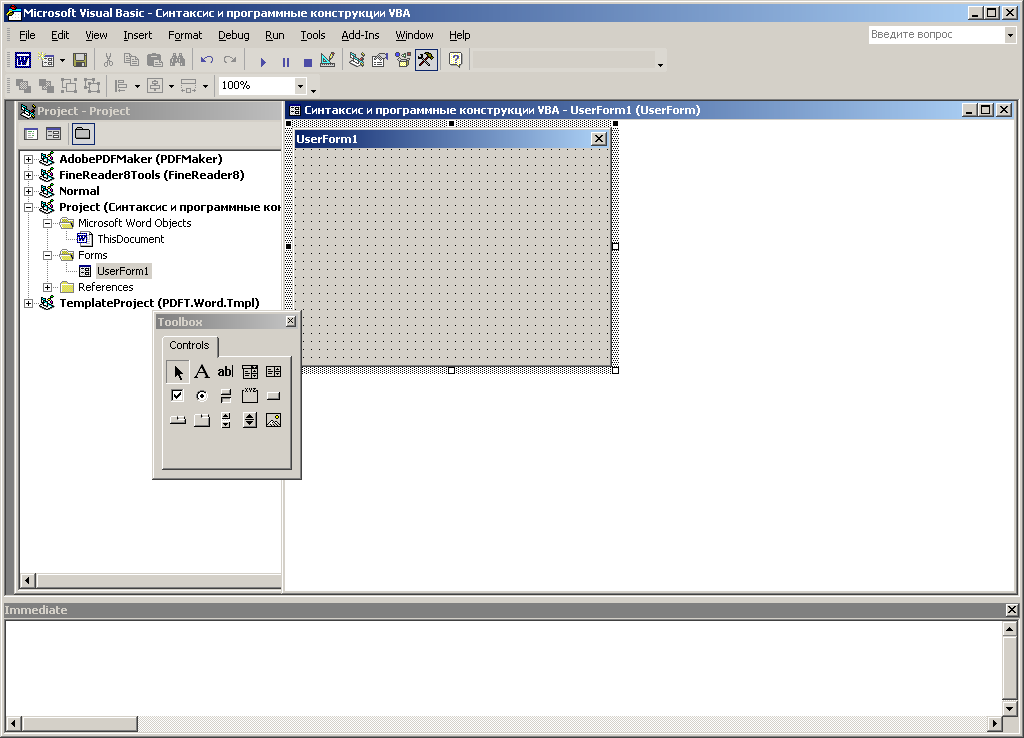This screenshot has height=738, width=1024.
Task: Select the MultiPage control in the Toolbox
Action: (202, 420)
